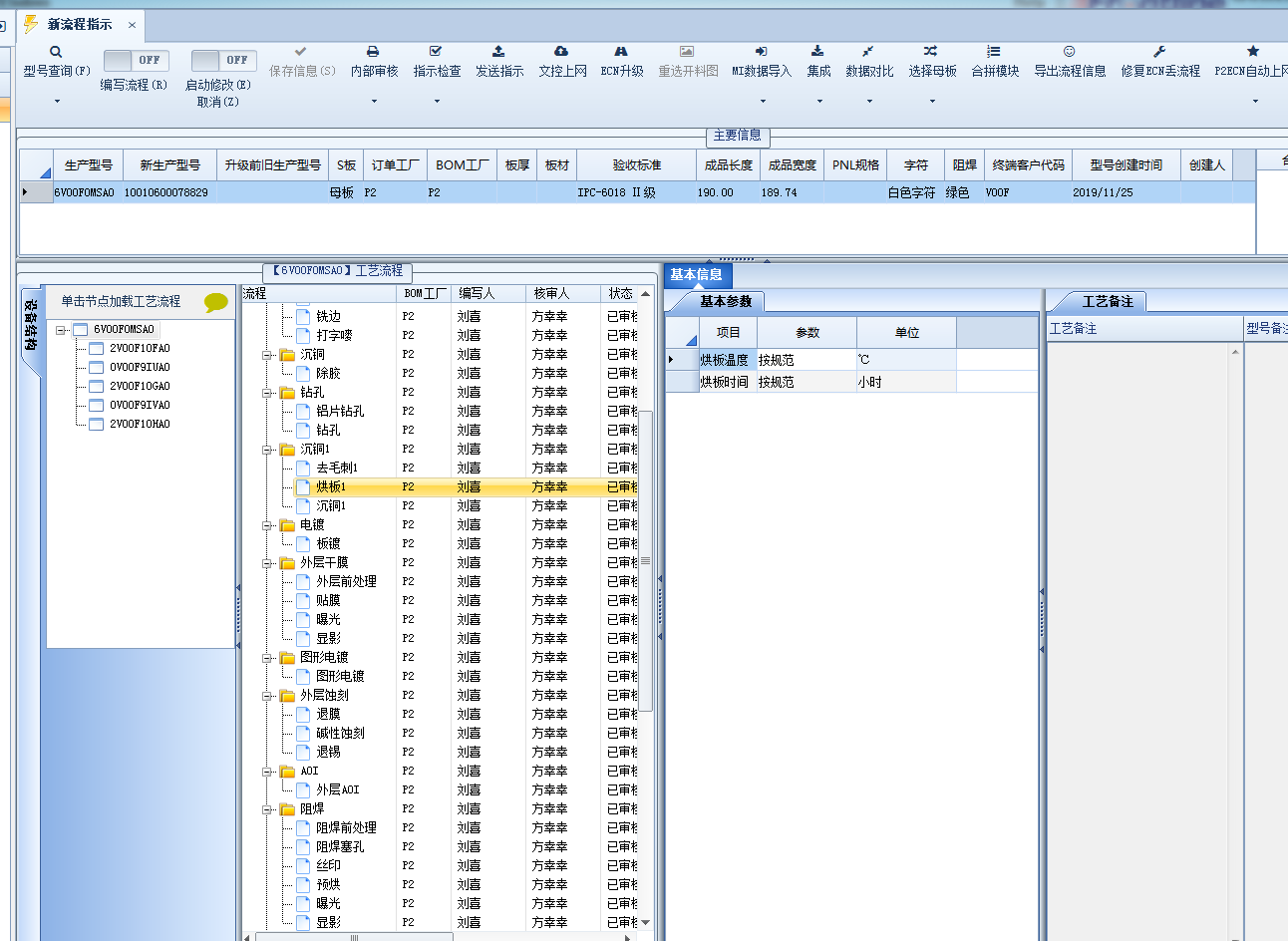This screenshot has height=941, width=1288.
Task: Click the yellow speech bubble hint icon
Action: [215, 302]
